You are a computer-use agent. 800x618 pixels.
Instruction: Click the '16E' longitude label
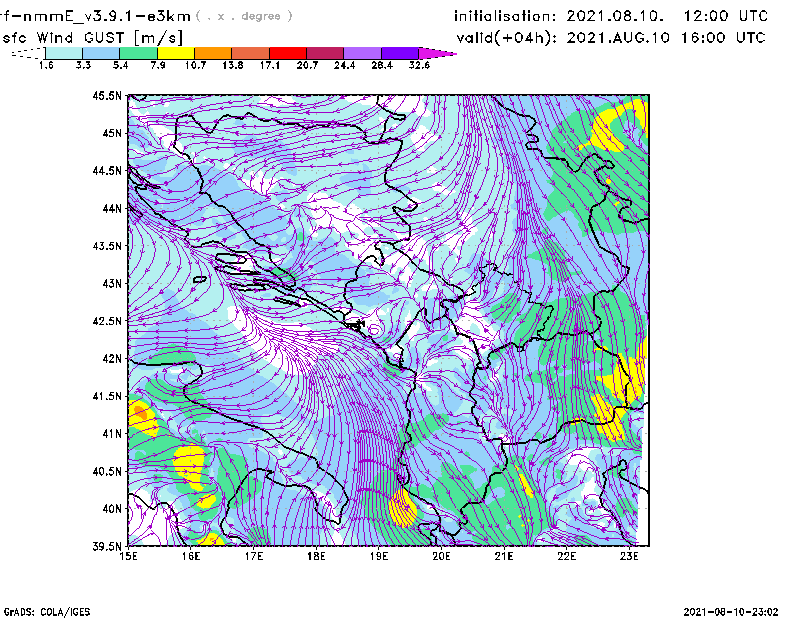click(190, 556)
